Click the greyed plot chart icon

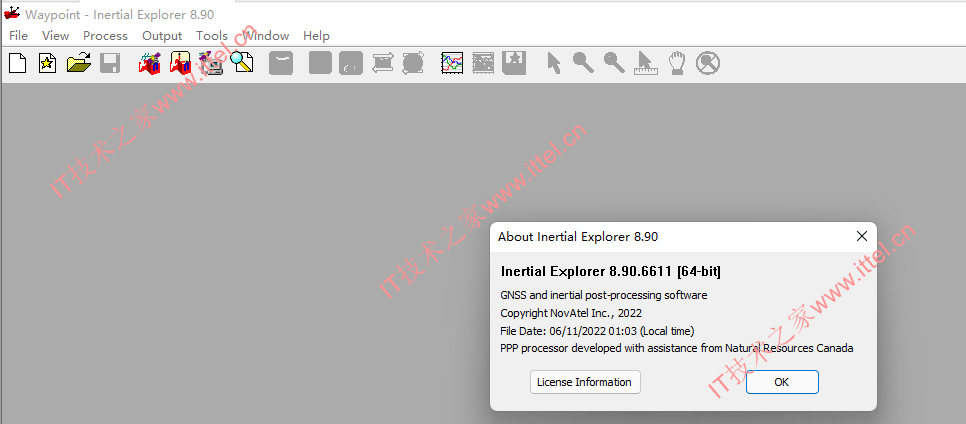click(483, 63)
